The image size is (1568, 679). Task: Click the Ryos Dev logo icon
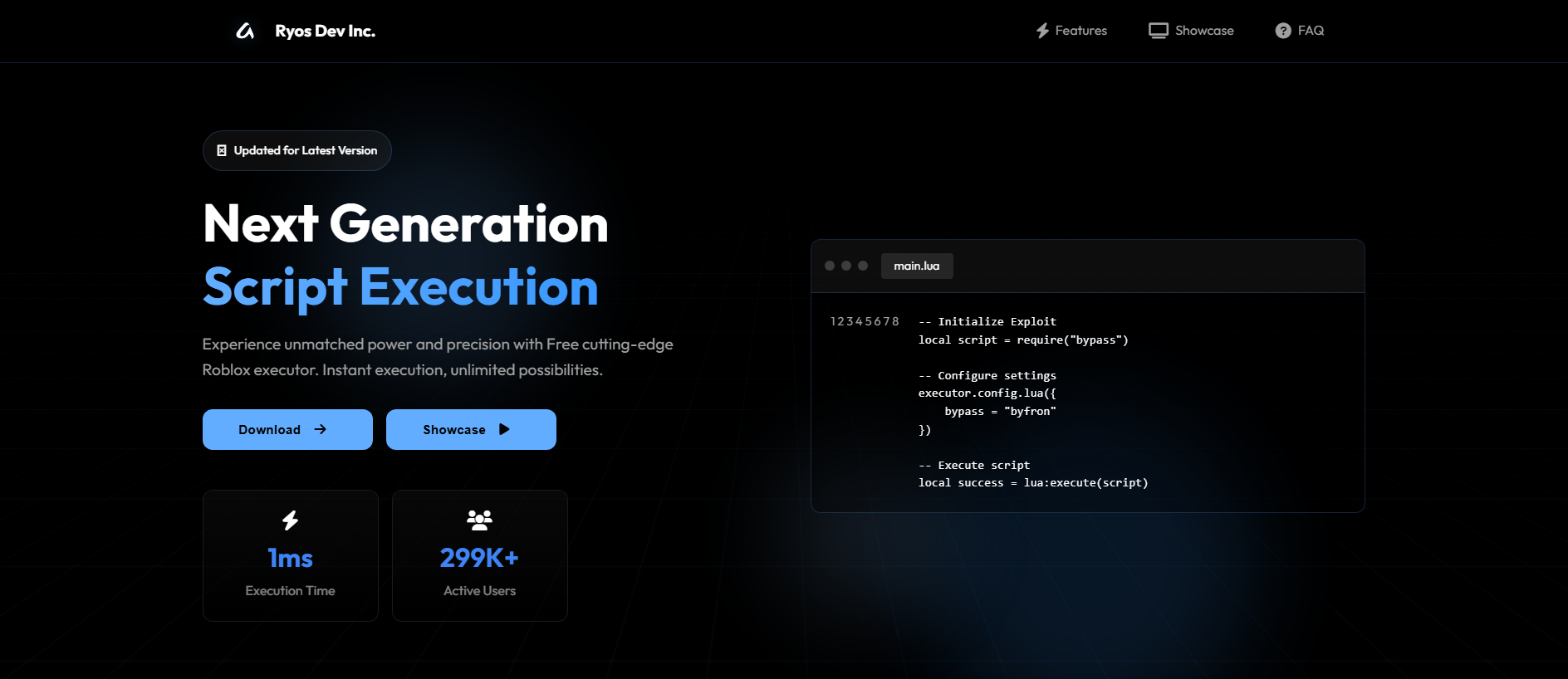pyautogui.click(x=245, y=31)
